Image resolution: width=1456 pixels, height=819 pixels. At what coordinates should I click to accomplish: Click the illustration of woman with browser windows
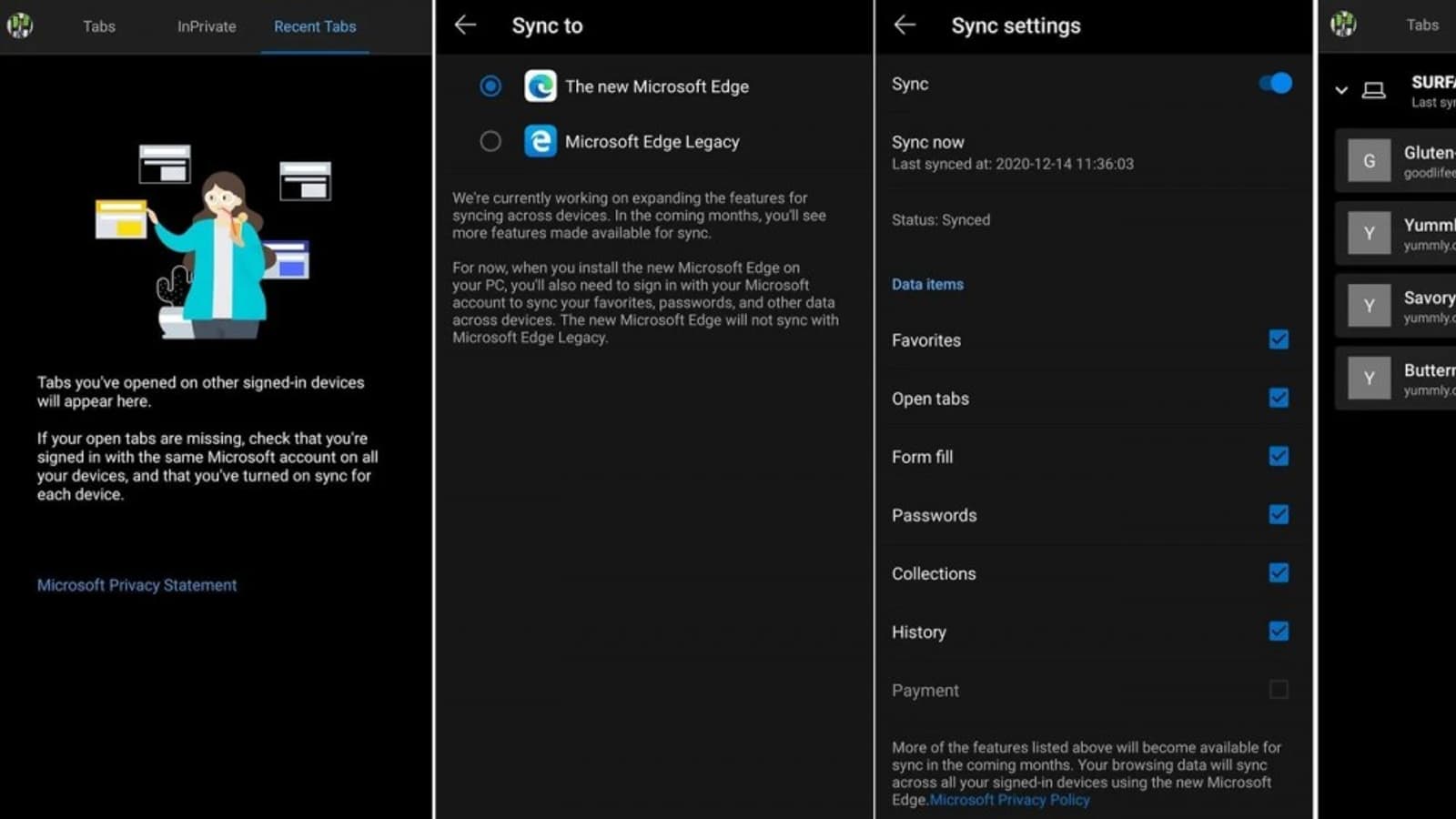coord(214,241)
